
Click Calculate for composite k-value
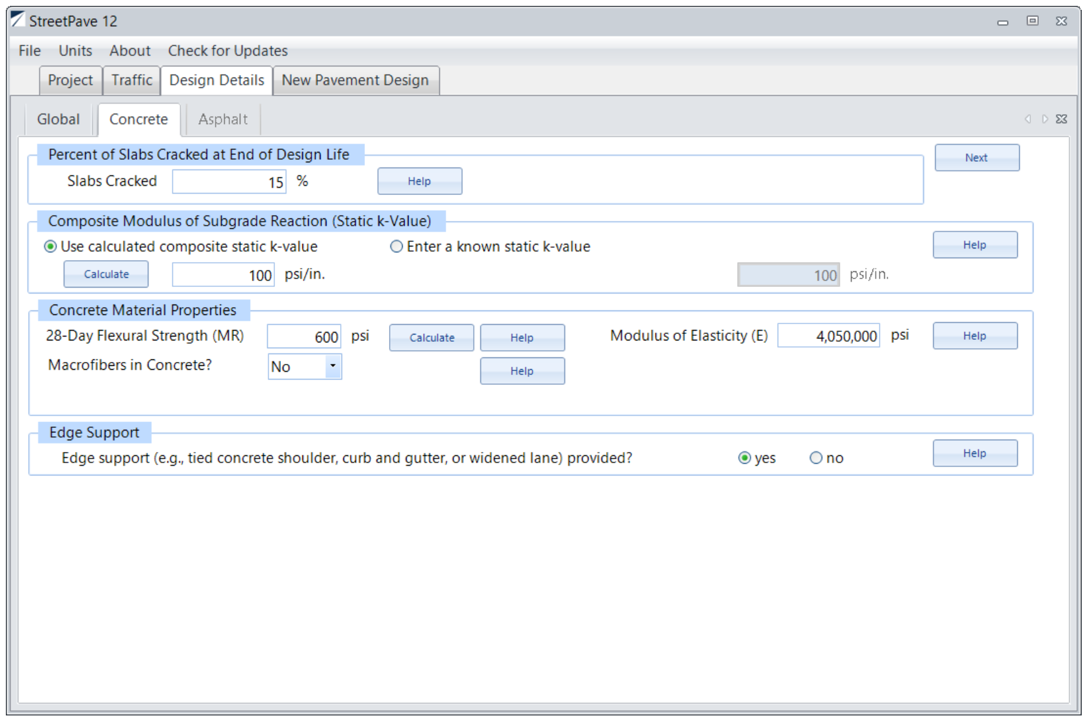point(106,274)
